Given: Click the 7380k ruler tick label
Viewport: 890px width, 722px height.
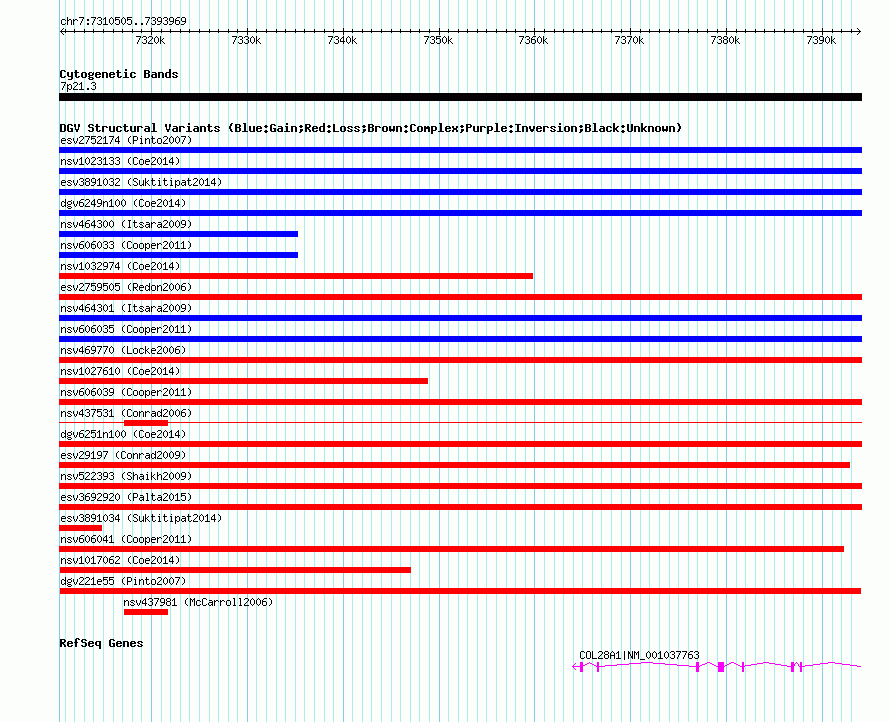Looking at the screenshot, I should coord(725,40).
